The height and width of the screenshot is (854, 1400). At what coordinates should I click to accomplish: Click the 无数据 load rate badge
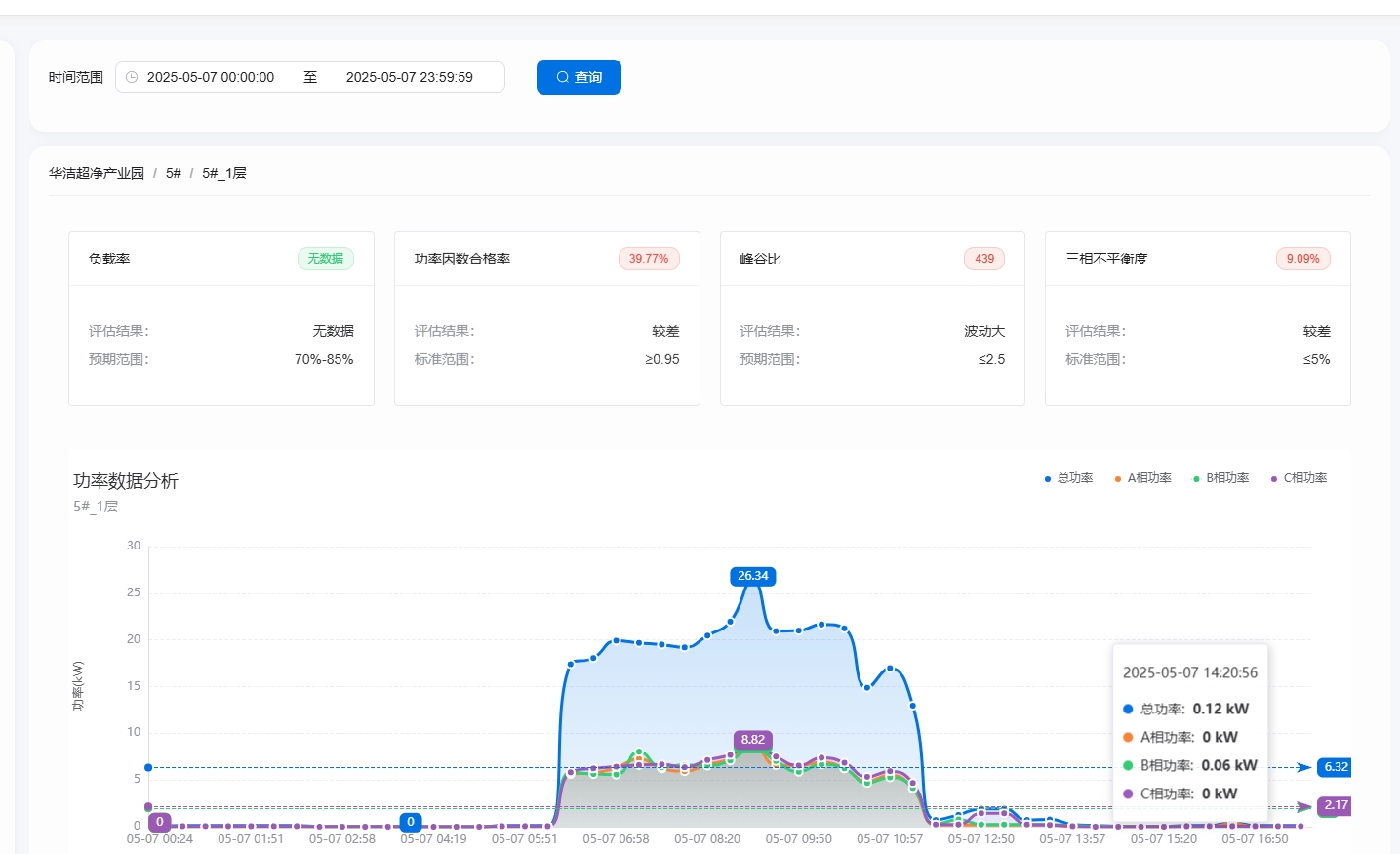[325, 259]
